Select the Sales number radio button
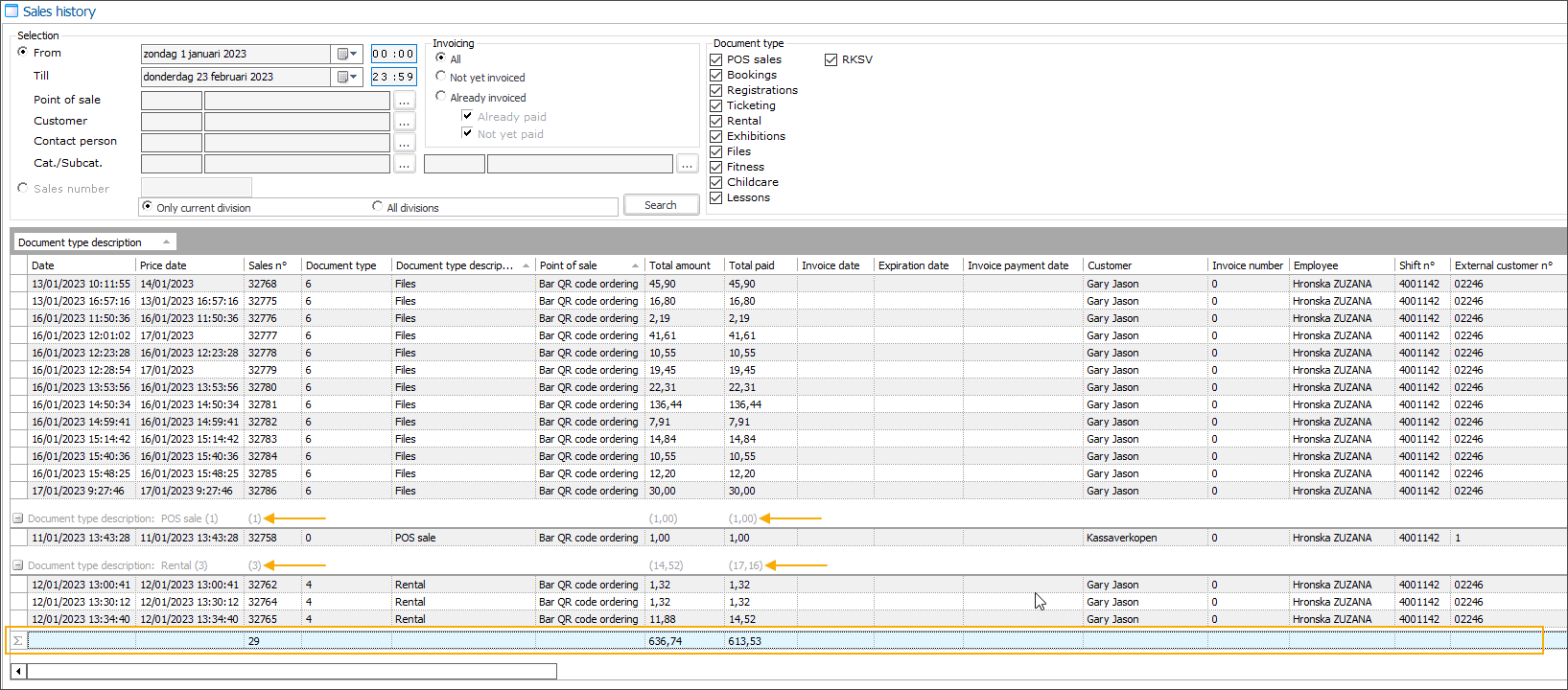The height and width of the screenshot is (690, 1568). click(23, 188)
